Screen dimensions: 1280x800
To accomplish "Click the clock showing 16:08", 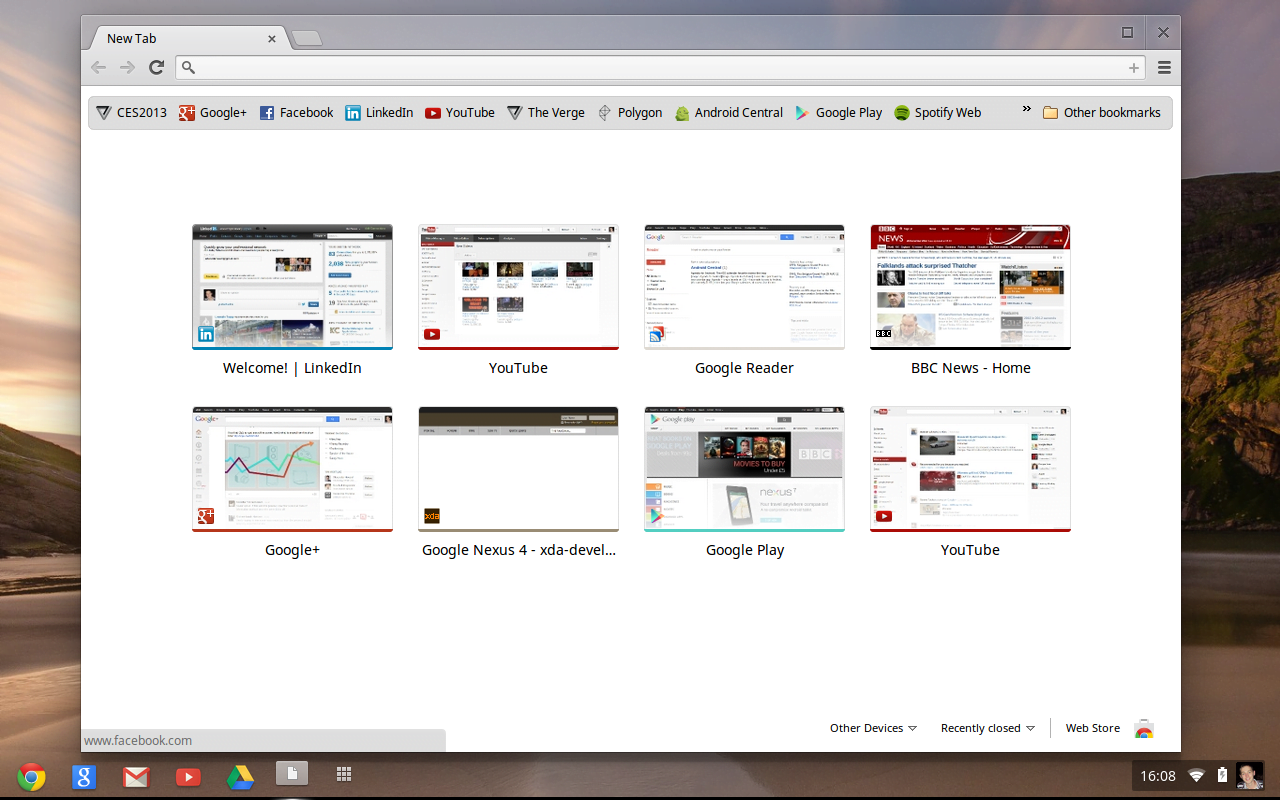I will coord(1158,776).
